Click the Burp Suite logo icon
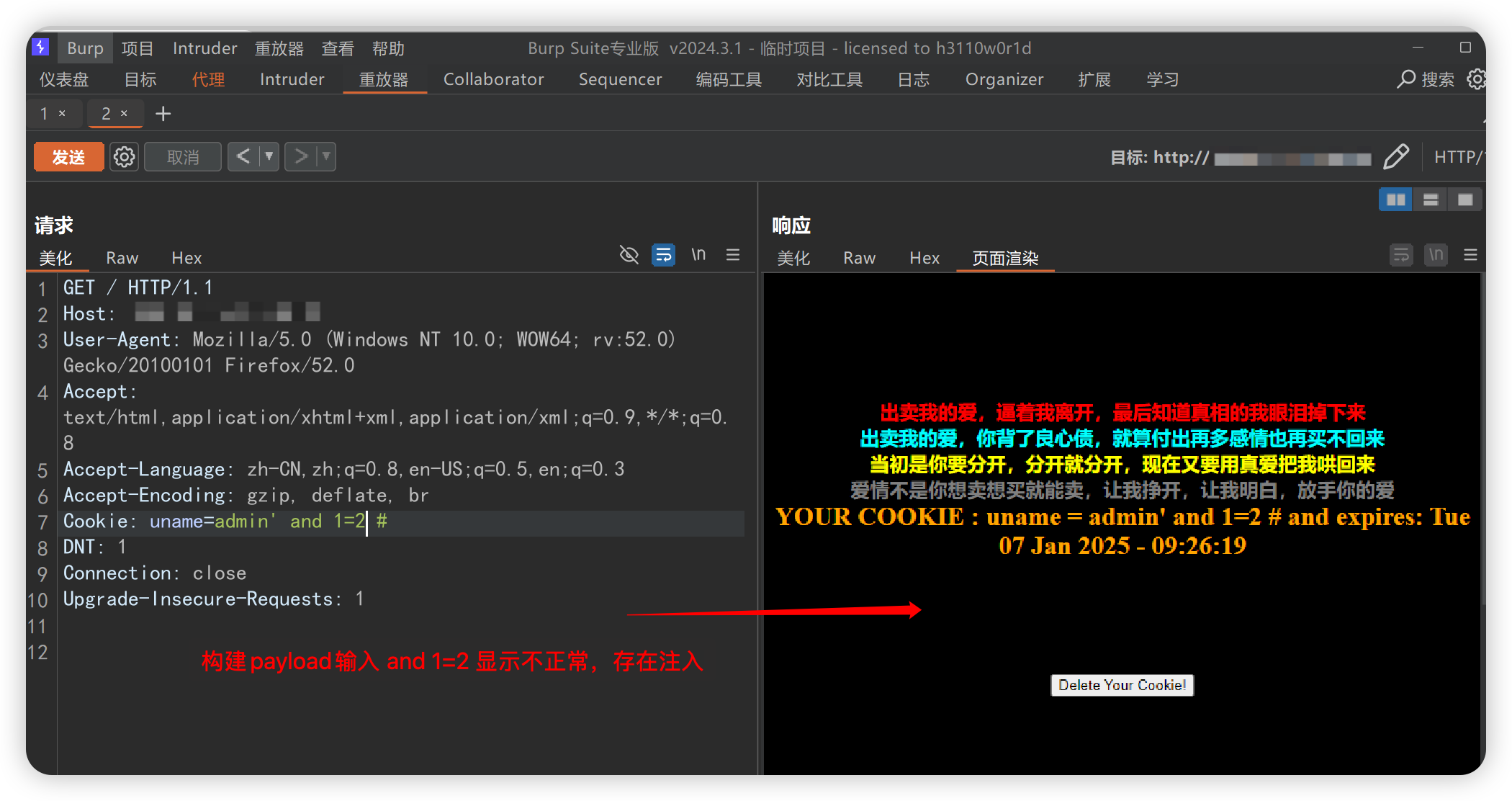Image resolution: width=1512 pixels, height=801 pixels. 41,48
